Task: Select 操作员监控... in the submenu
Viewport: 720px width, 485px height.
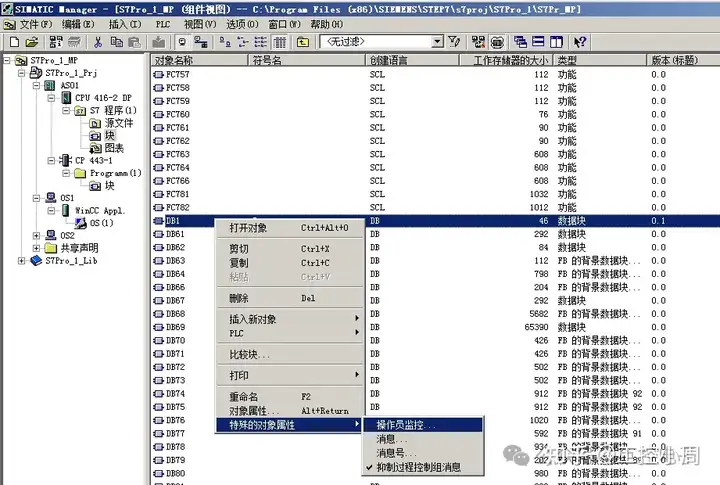Action: 423,425
